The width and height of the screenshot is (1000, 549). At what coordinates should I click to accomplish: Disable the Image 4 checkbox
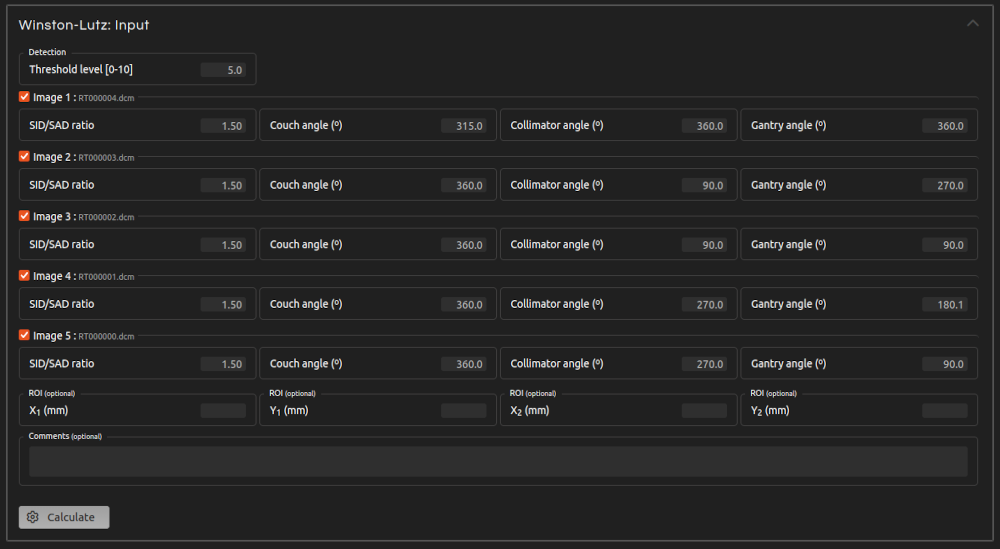[x=24, y=275]
